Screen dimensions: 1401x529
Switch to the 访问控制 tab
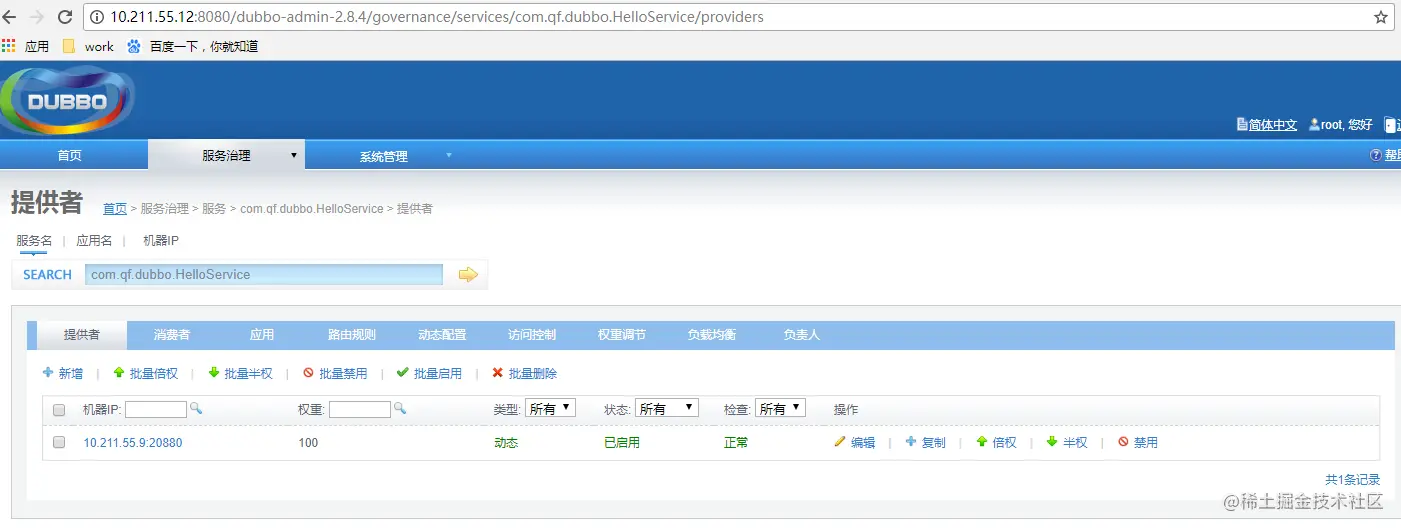point(532,335)
